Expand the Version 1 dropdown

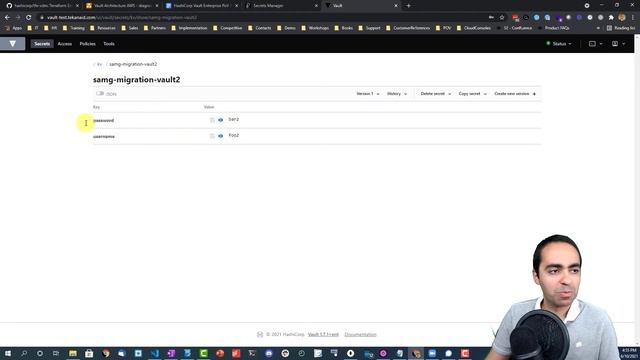[x=368, y=94]
